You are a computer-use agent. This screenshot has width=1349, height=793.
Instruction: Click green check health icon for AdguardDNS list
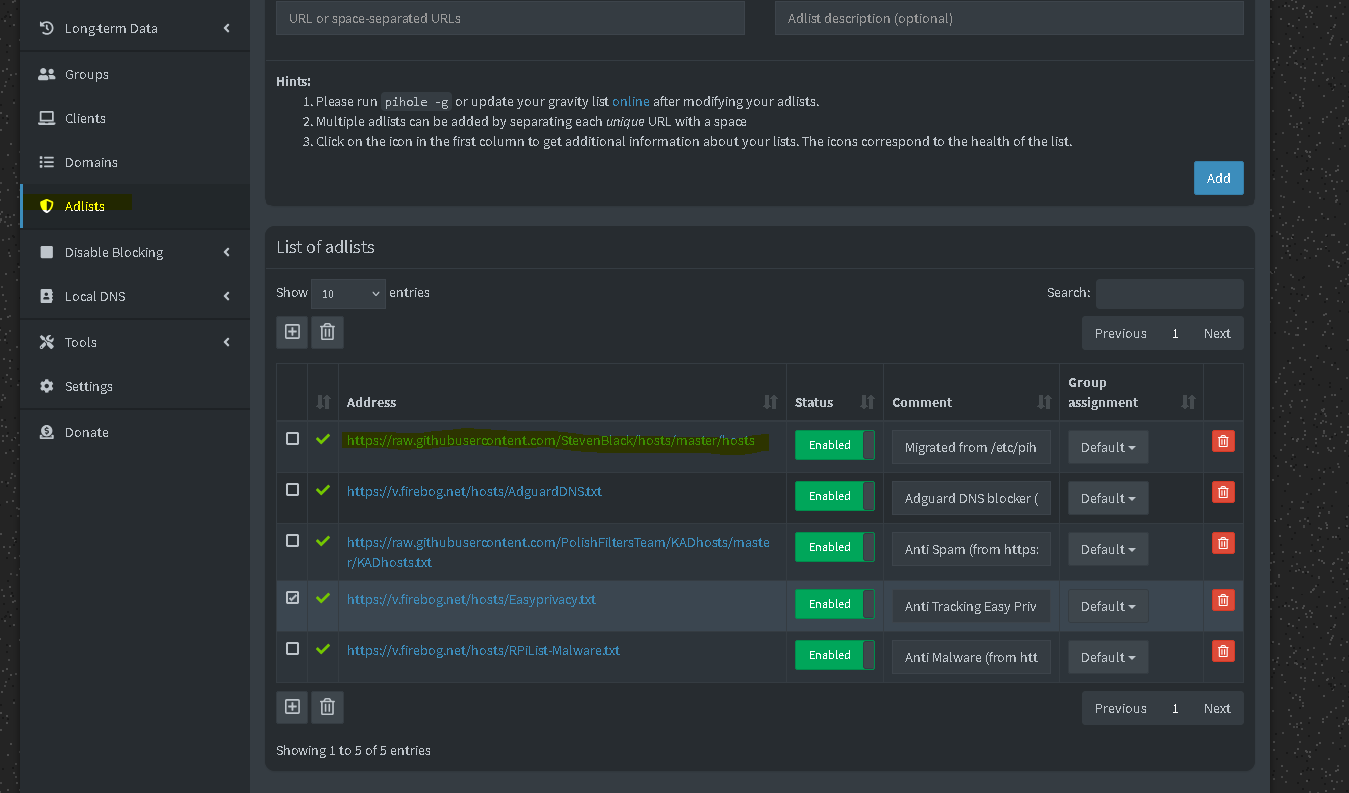click(322, 490)
